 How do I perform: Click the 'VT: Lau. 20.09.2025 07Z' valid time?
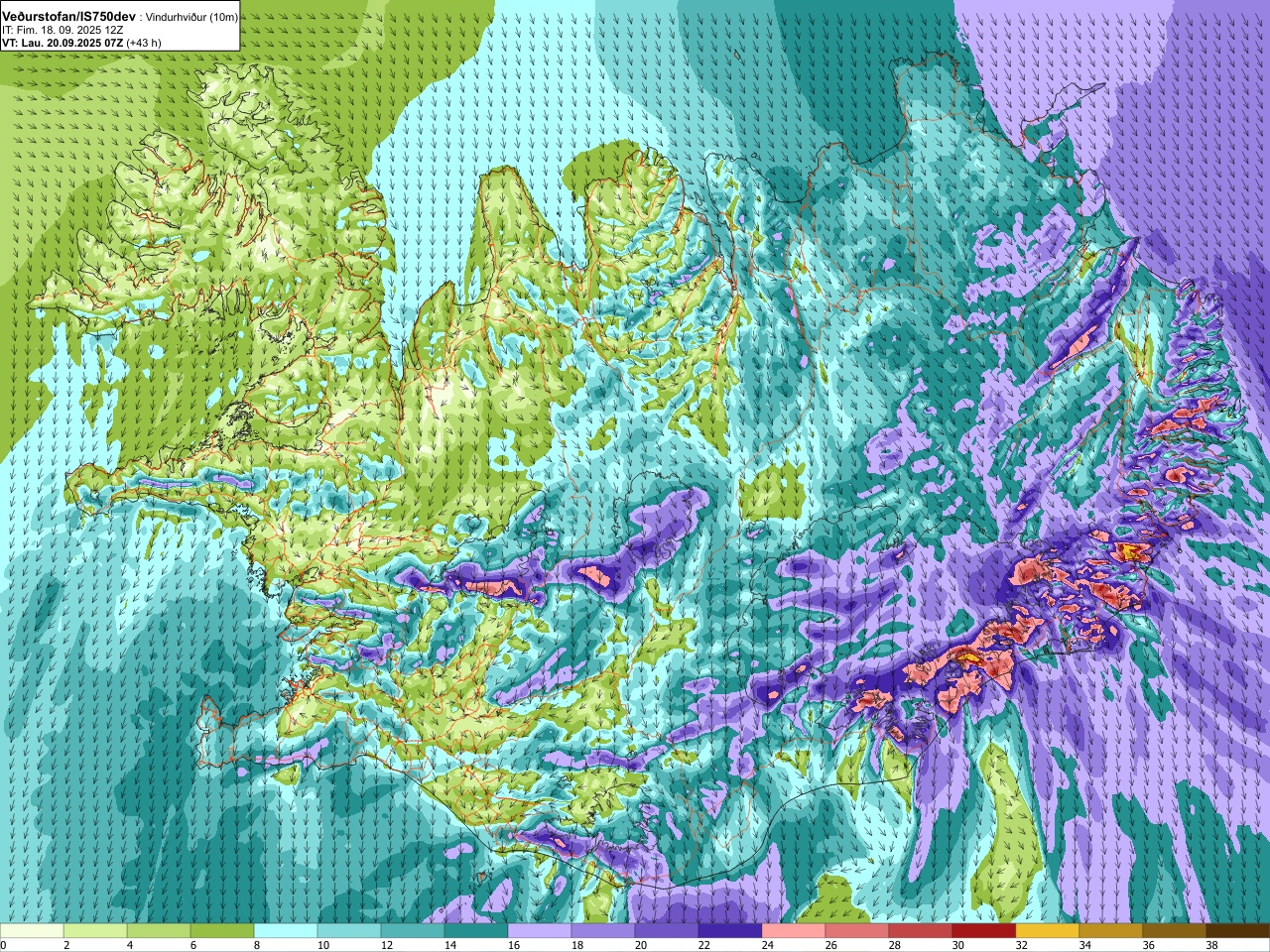tap(63, 43)
